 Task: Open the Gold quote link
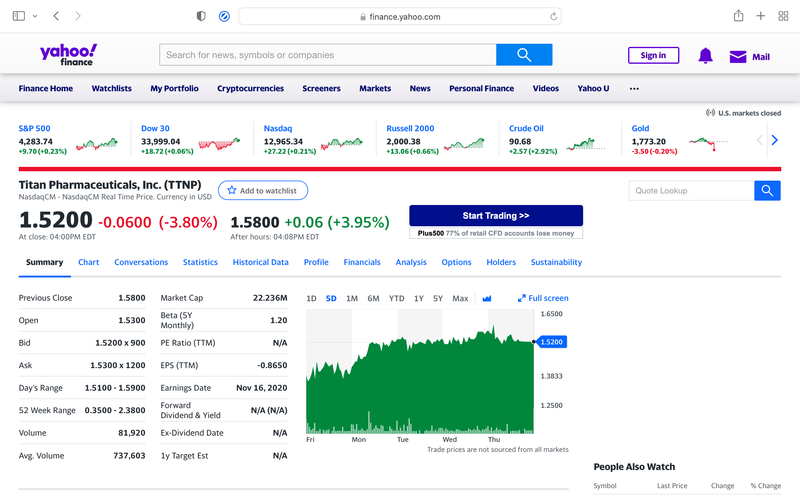[640, 129]
